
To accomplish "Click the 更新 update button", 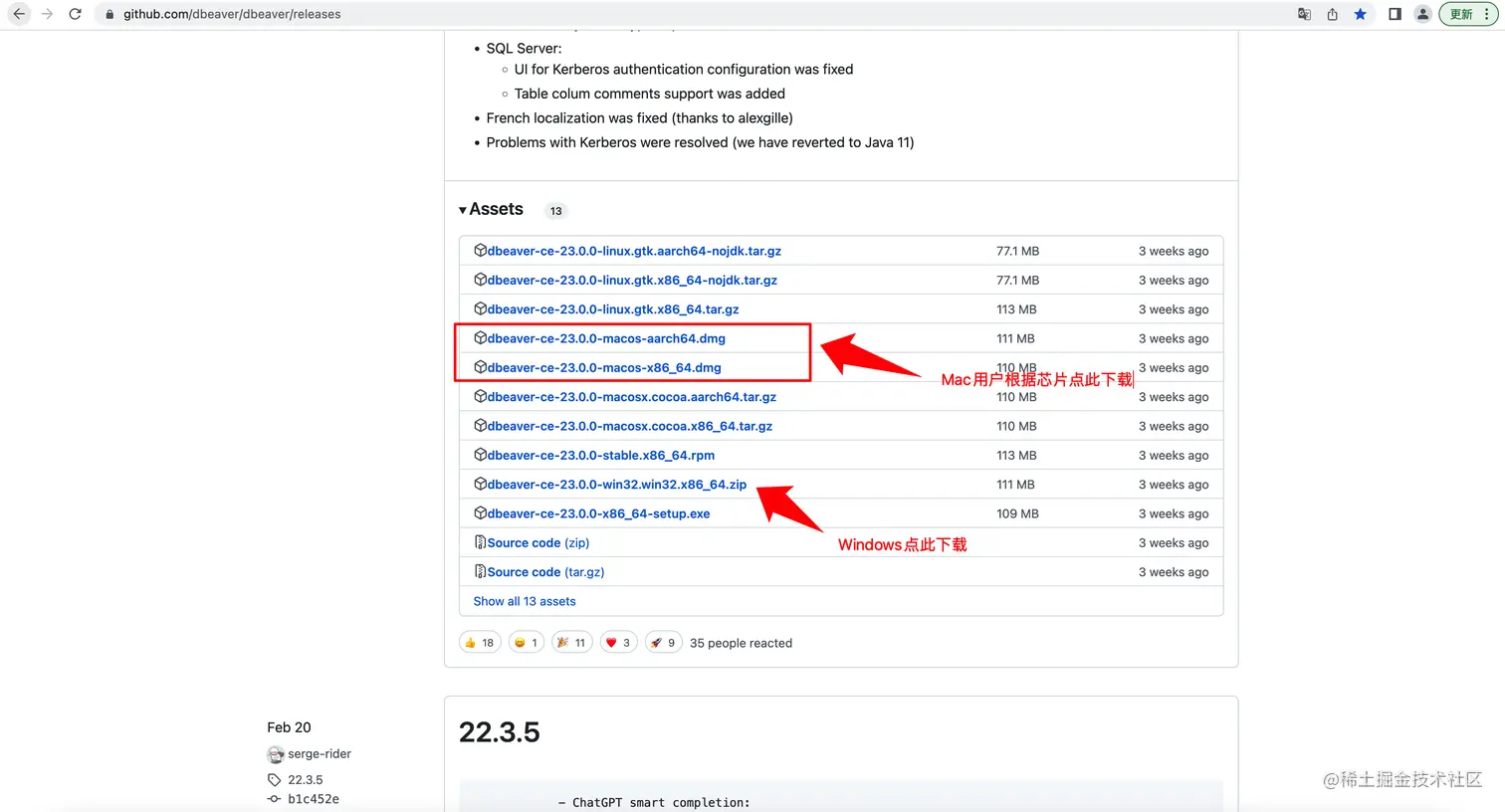I will click(x=1469, y=14).
